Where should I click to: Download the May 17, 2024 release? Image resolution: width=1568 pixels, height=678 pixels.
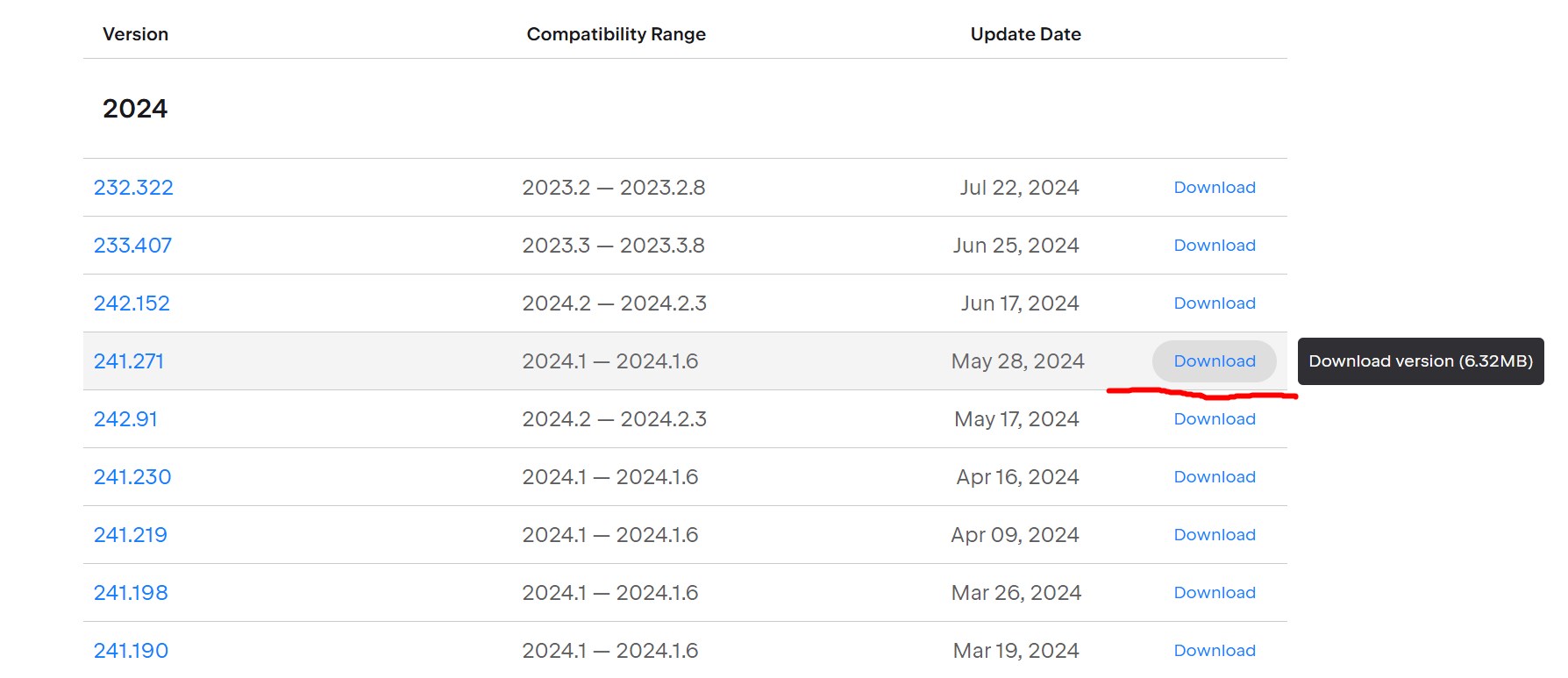coord(1215,419)
